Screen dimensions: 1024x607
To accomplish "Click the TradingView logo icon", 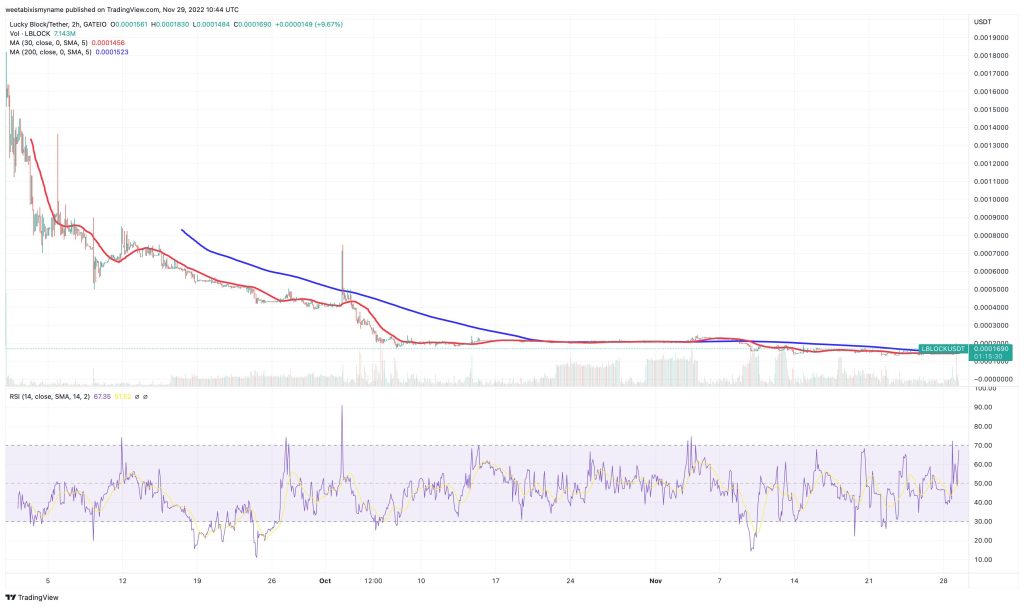I will tap(12, 598).
